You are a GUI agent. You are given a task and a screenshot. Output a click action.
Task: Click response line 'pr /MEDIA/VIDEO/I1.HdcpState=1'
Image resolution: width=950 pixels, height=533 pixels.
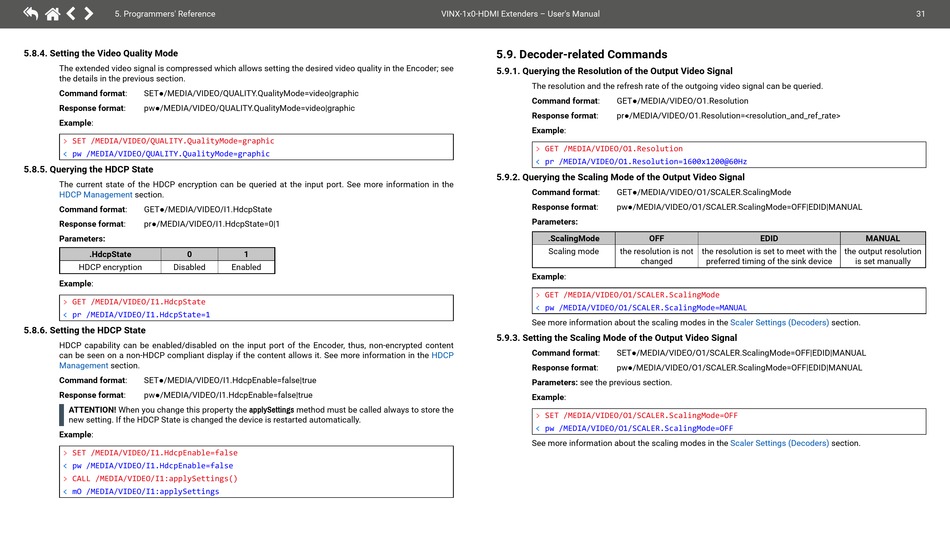pos(141,315)
